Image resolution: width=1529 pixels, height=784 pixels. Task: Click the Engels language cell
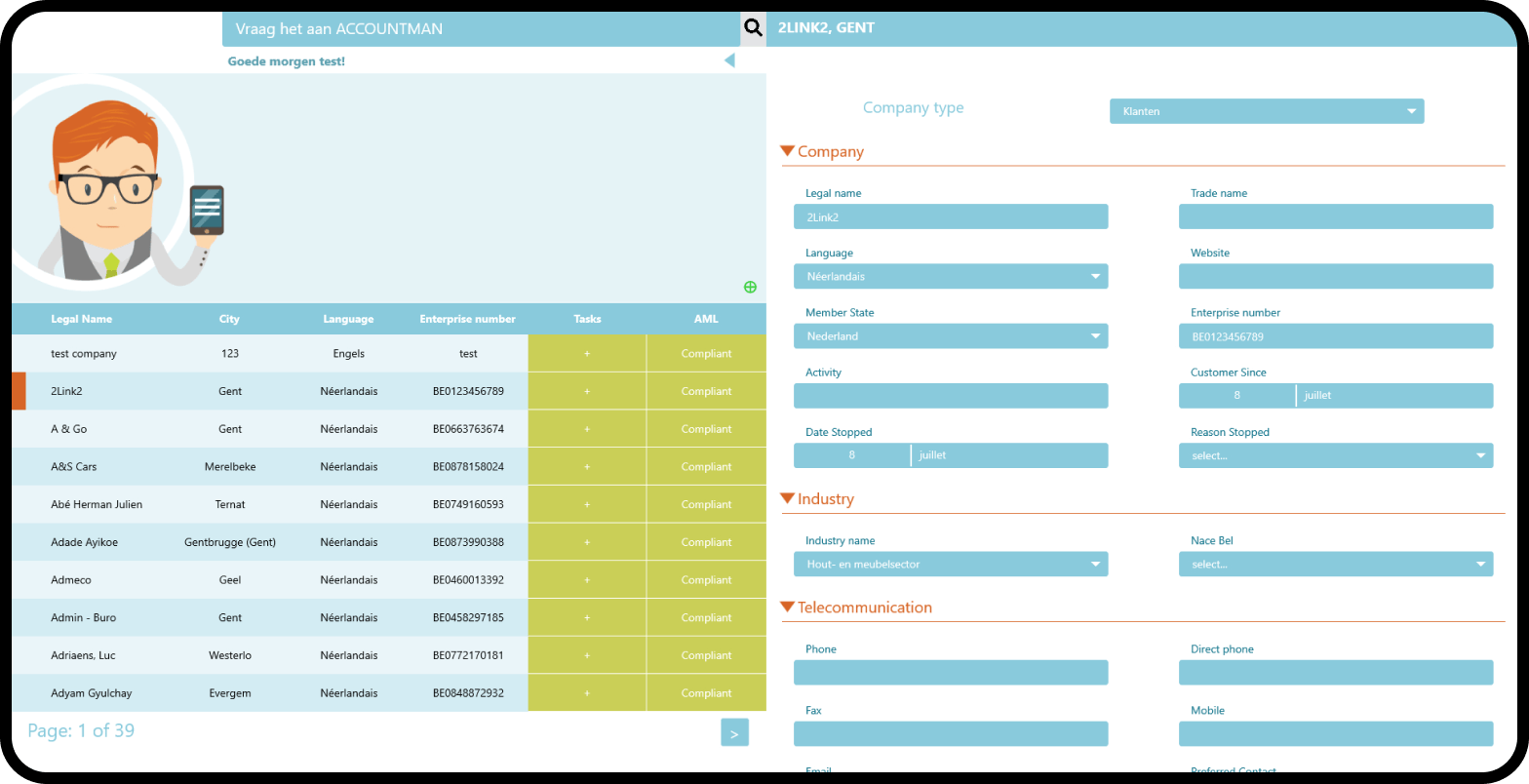pos(348,354)
